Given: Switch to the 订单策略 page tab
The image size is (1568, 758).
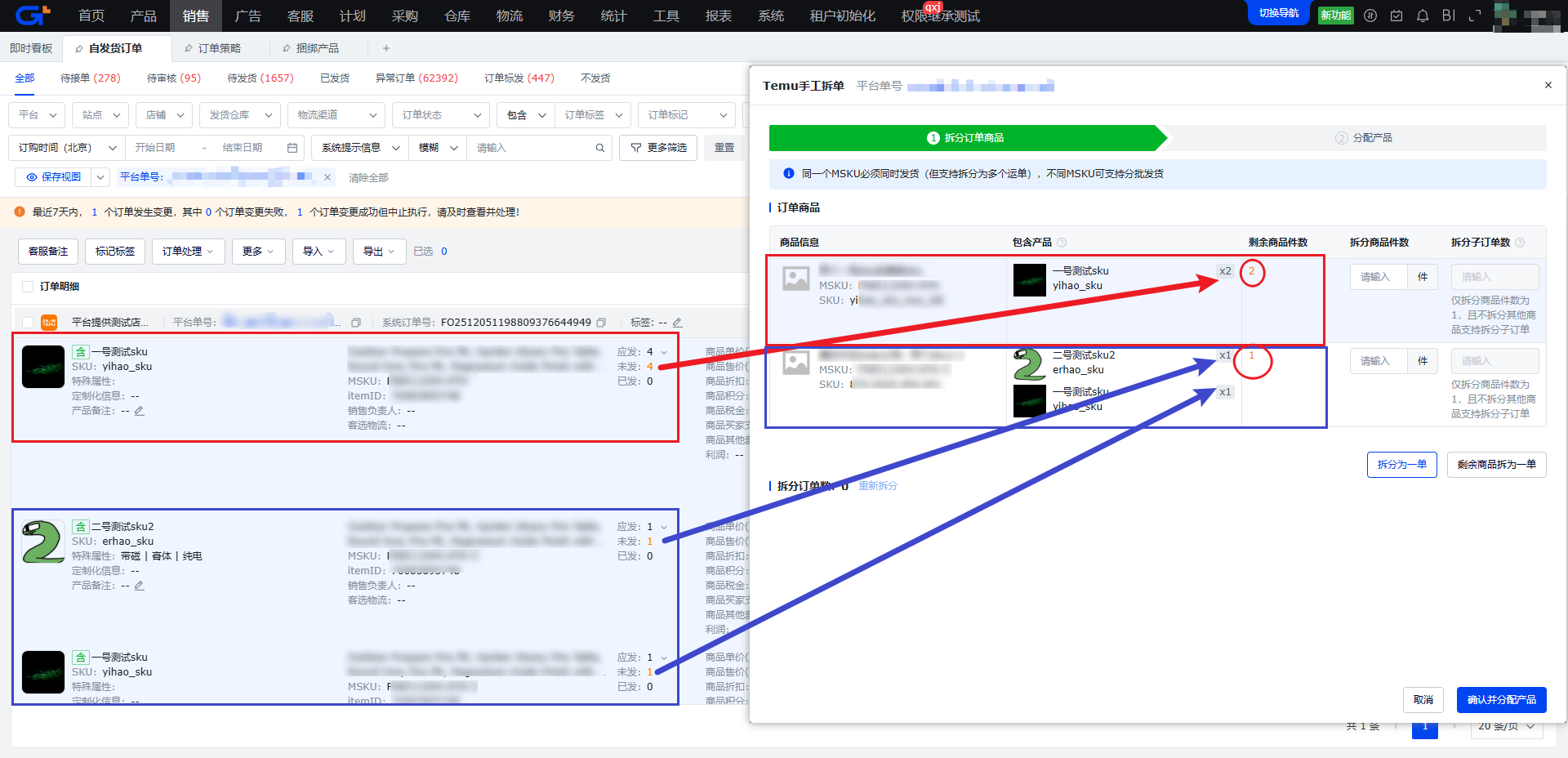Looking at the screenshot, I should tap(220, 49).
